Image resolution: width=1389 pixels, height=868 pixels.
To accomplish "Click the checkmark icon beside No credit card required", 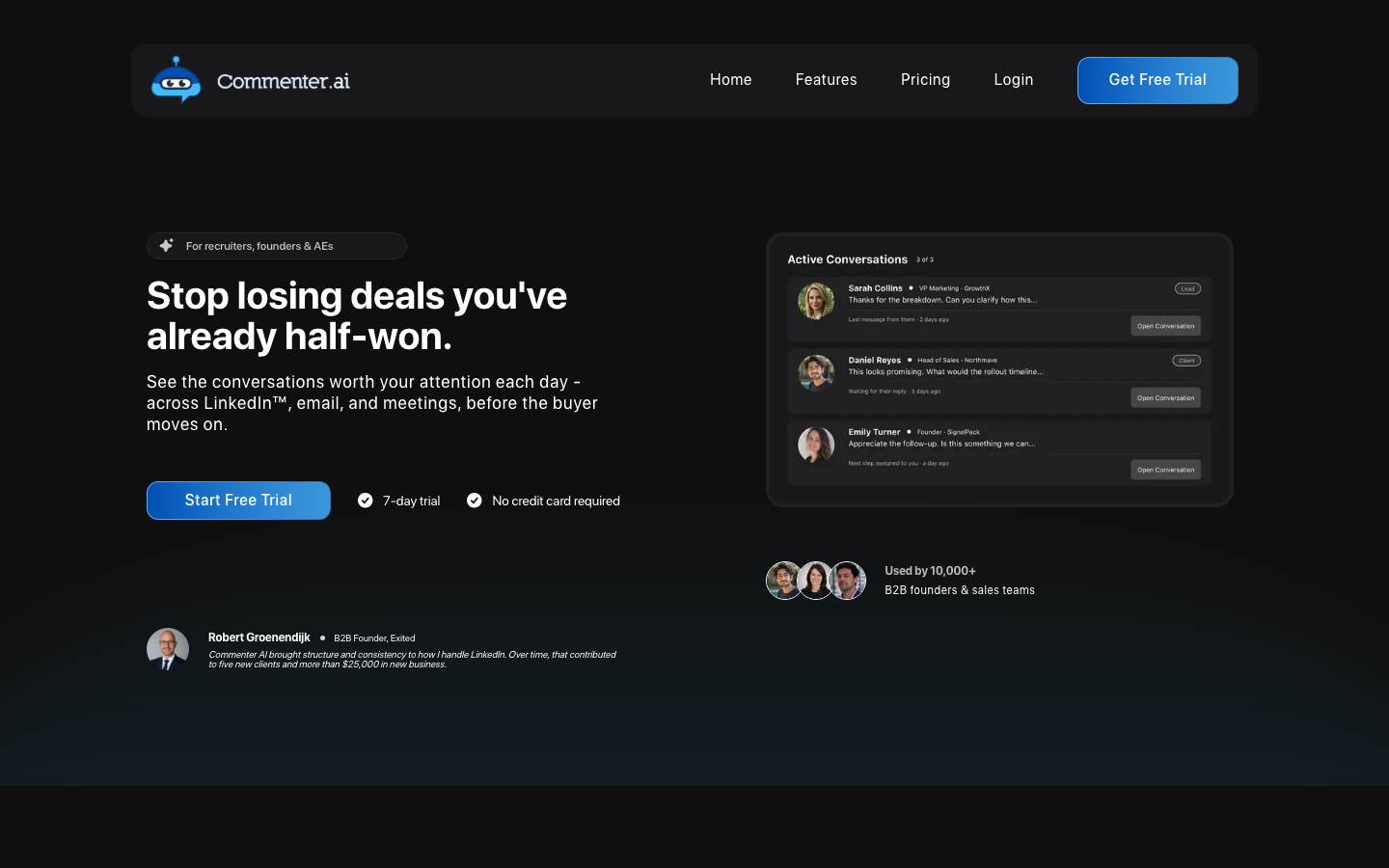I will click(x=475, y=501).
